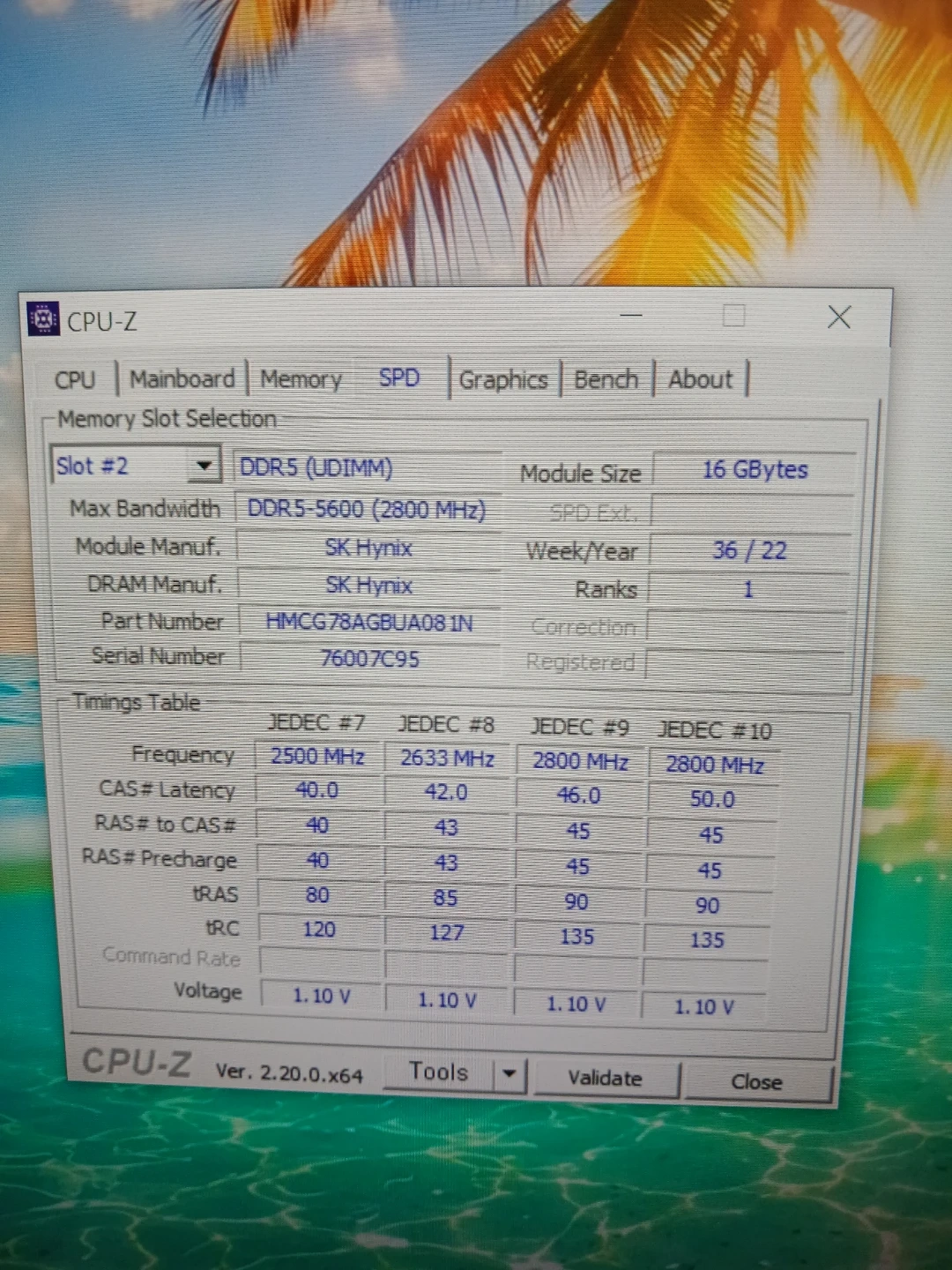952x1270 pixels.
Task: Click the JEDEC #8 frequency 2633 MHz
Action: pyautogui.click(x=447, y=758)
